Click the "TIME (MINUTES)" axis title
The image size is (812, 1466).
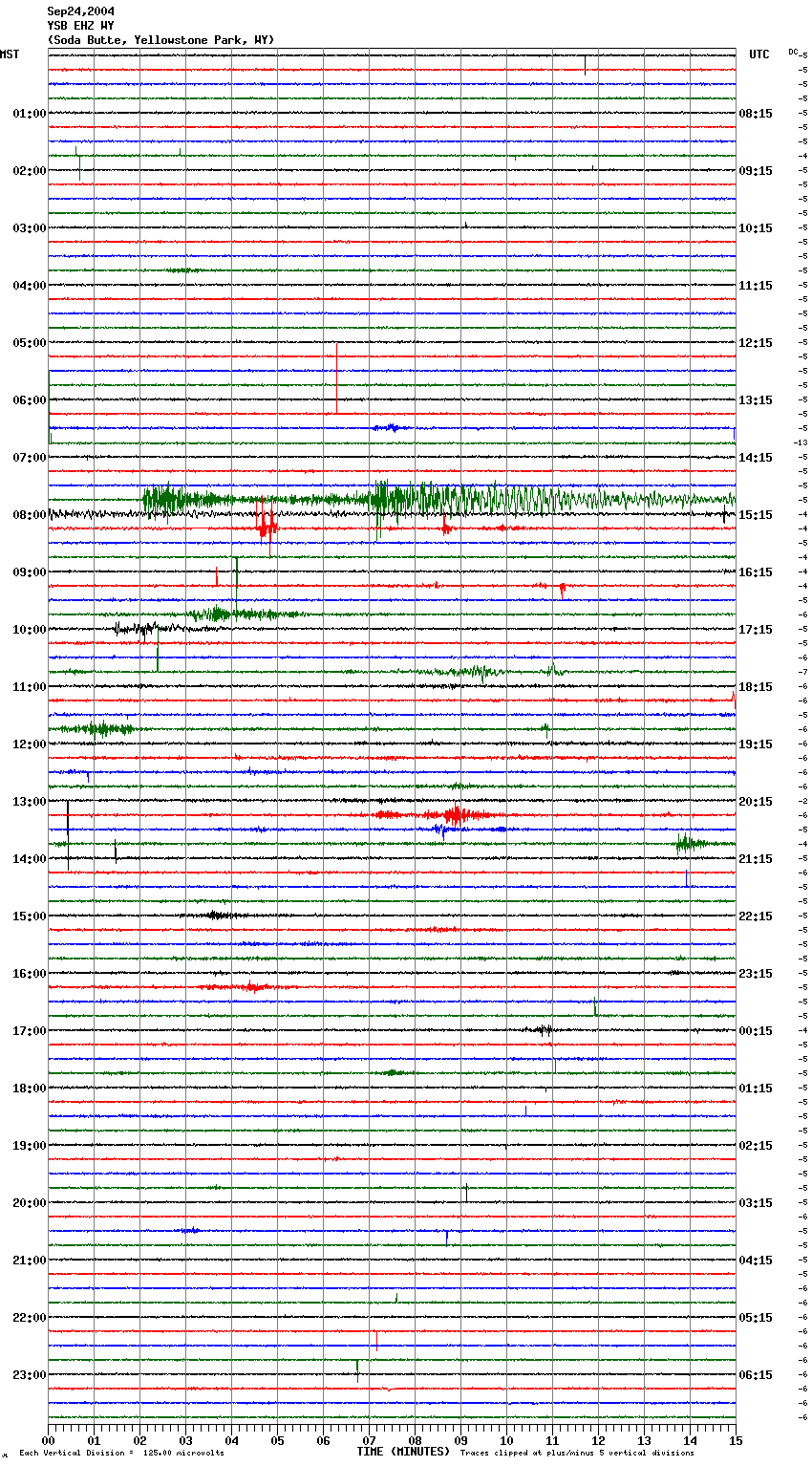[x=403, y=1452]
